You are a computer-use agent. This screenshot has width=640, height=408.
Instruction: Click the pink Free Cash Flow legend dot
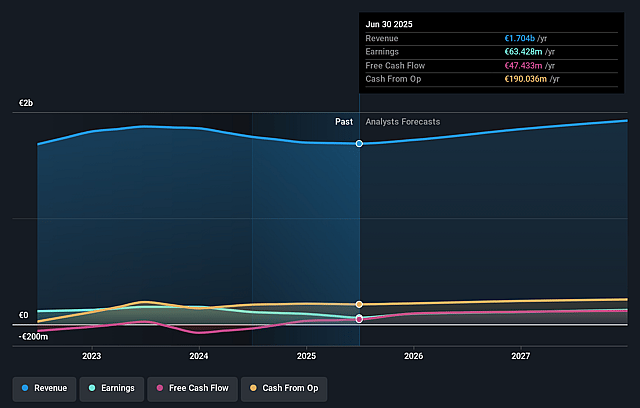point(160,388)
